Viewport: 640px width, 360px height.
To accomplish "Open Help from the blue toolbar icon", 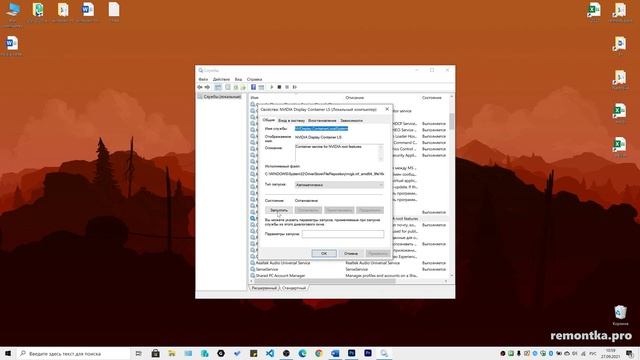I will 253,87.
